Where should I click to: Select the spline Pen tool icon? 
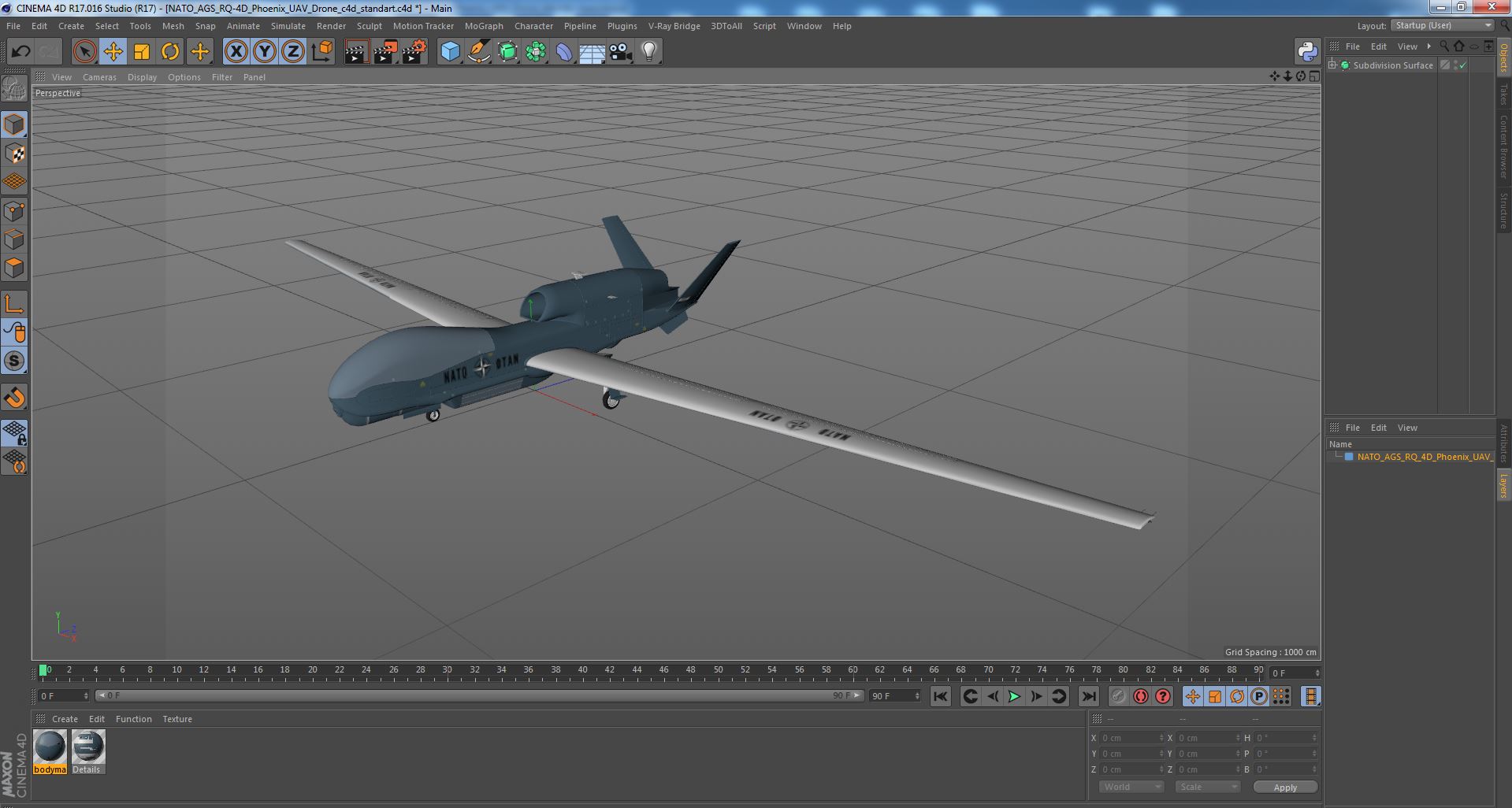[x=478, y=52]
